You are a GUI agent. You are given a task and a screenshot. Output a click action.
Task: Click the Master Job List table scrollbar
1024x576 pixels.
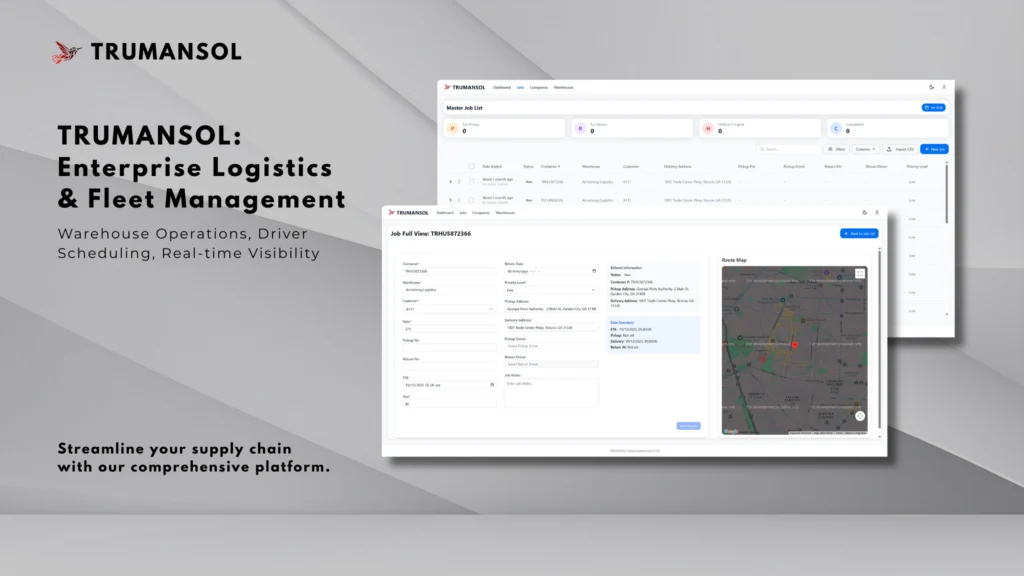coord(947,193)
